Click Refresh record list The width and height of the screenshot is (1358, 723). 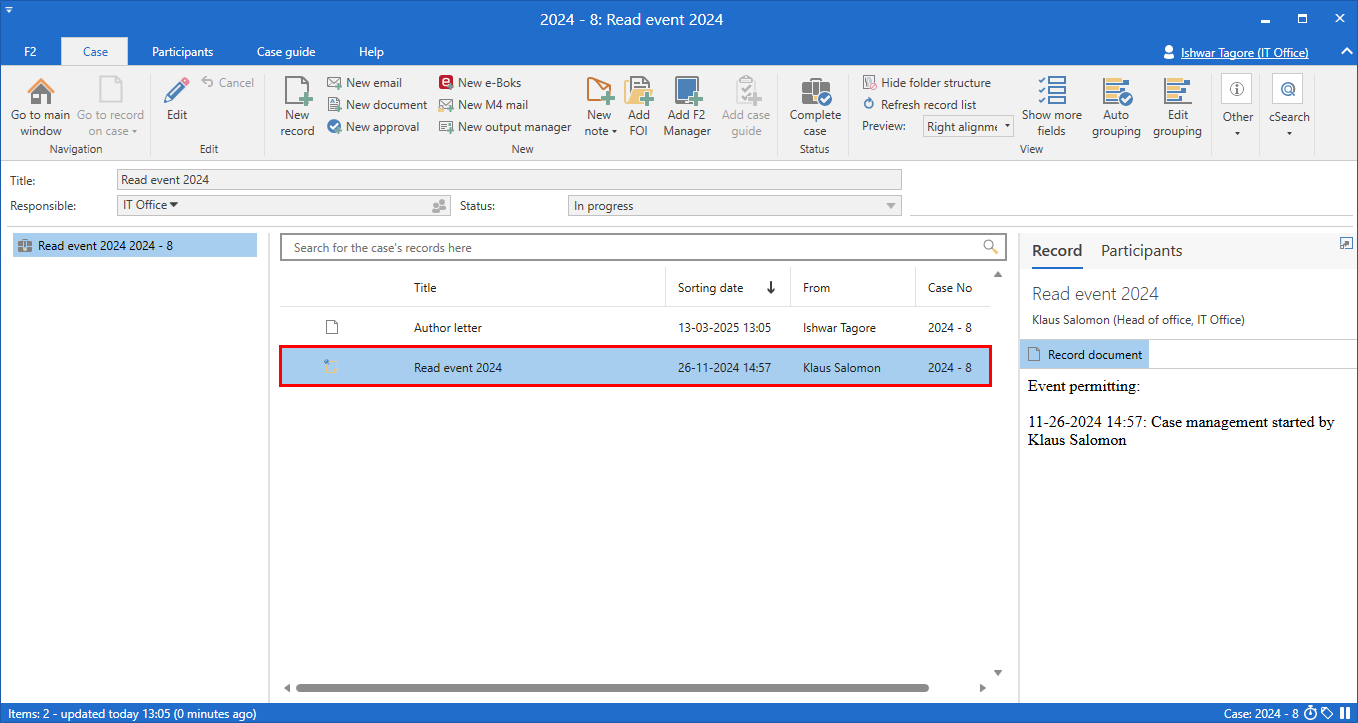point(918,105)
